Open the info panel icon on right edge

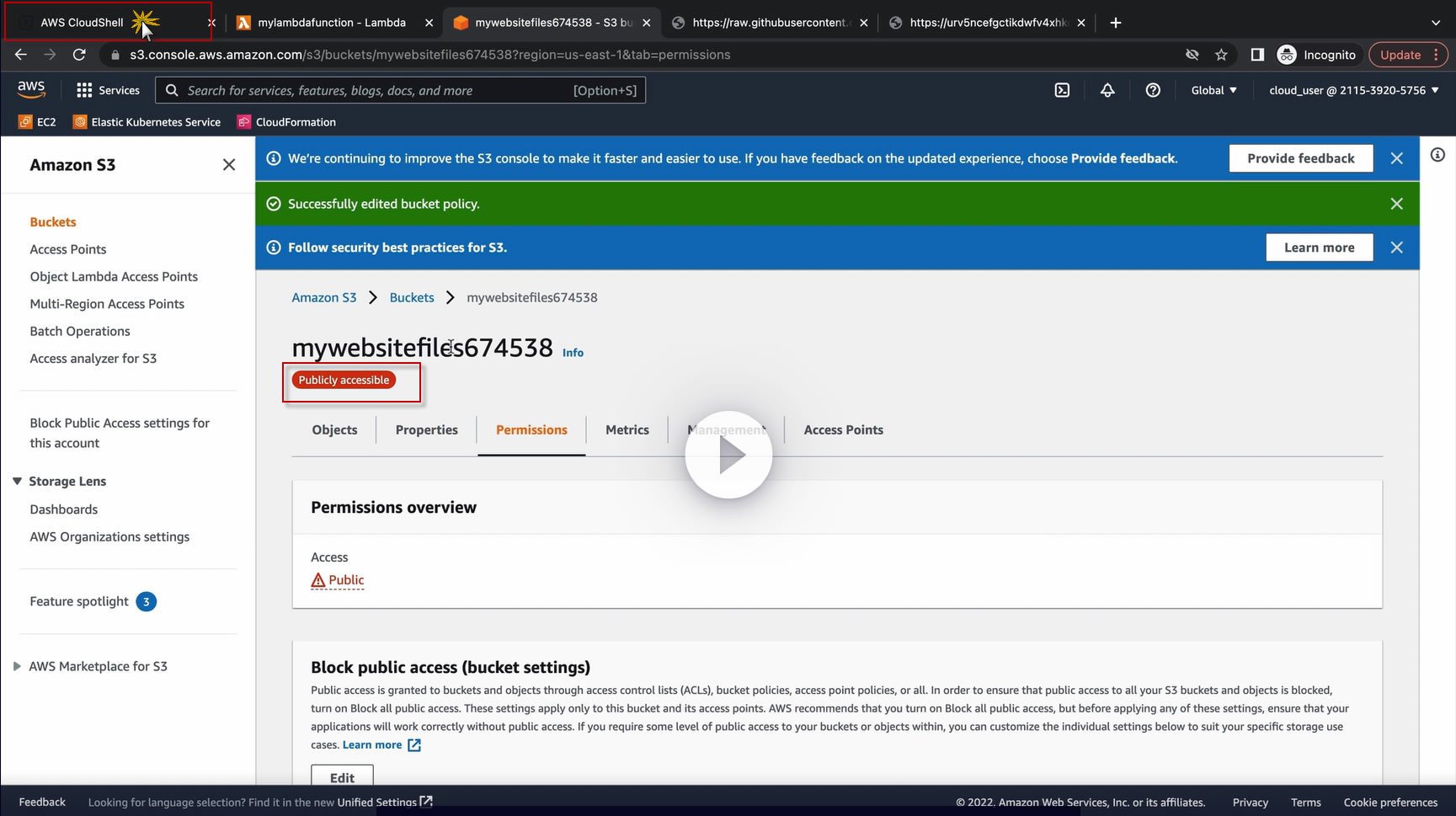pos(1437,155)
